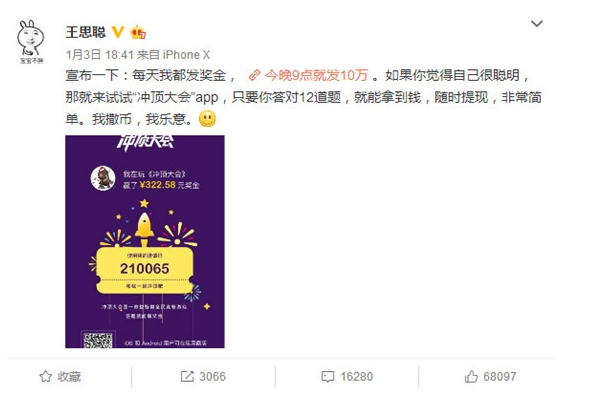611x400 pixels.
Task: Open the purple 冲顶大会 poster image
Action: pos(145,241)
